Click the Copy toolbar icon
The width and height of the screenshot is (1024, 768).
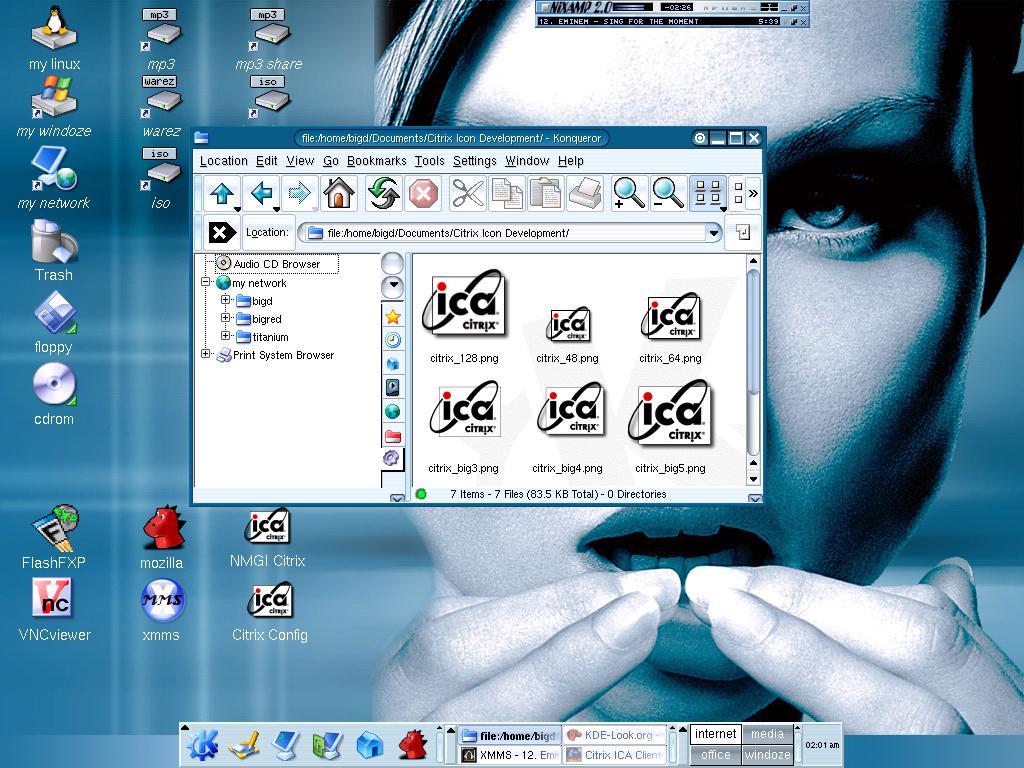pos(507,194)
